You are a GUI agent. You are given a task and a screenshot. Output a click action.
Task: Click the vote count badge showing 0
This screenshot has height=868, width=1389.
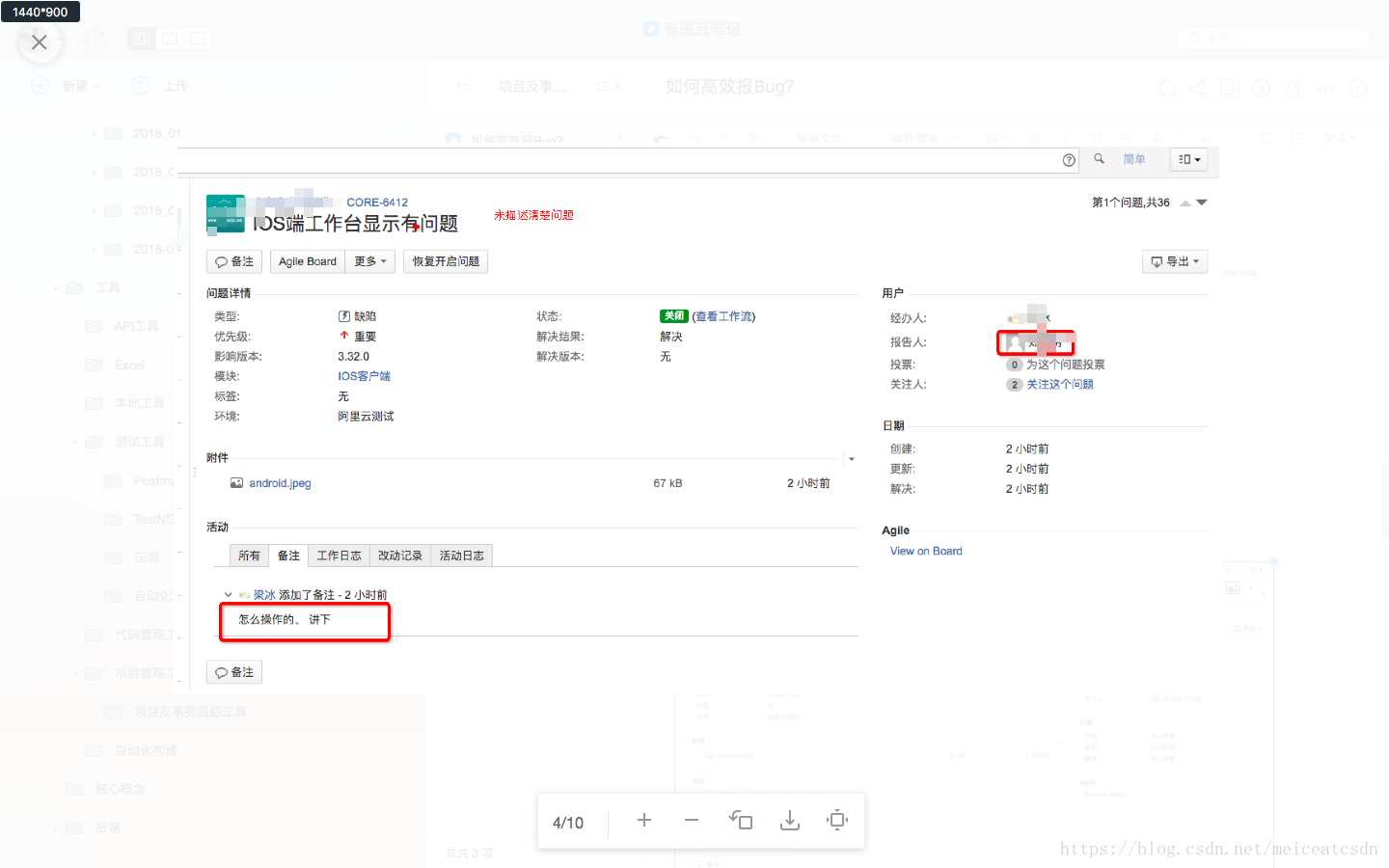[x=1014, y=365]
